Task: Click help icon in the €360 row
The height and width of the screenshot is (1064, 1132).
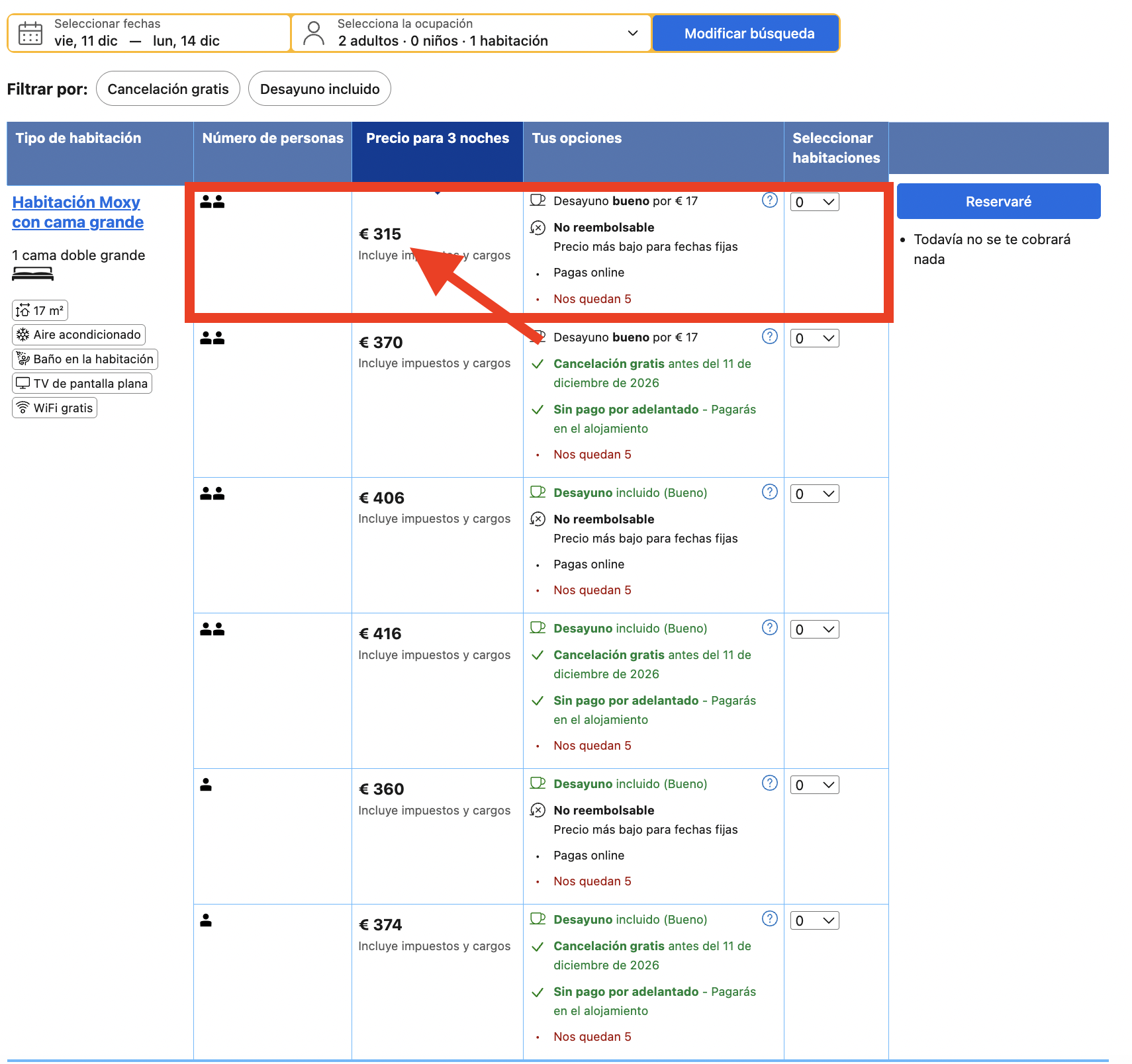Action: (x=769, y=783)
